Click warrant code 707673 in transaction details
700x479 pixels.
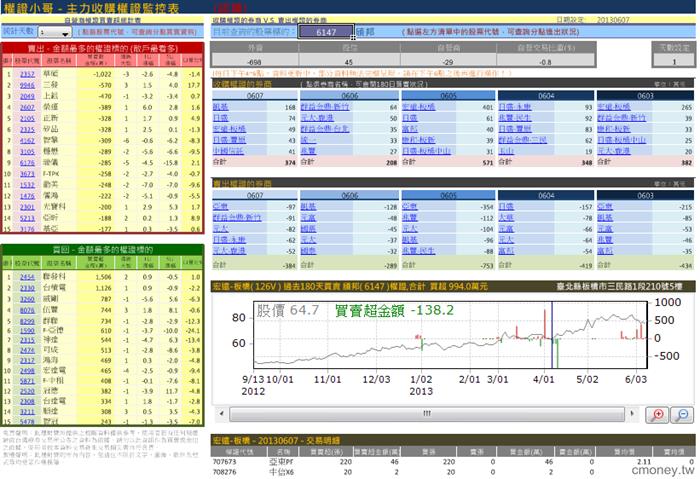(225, 462)
